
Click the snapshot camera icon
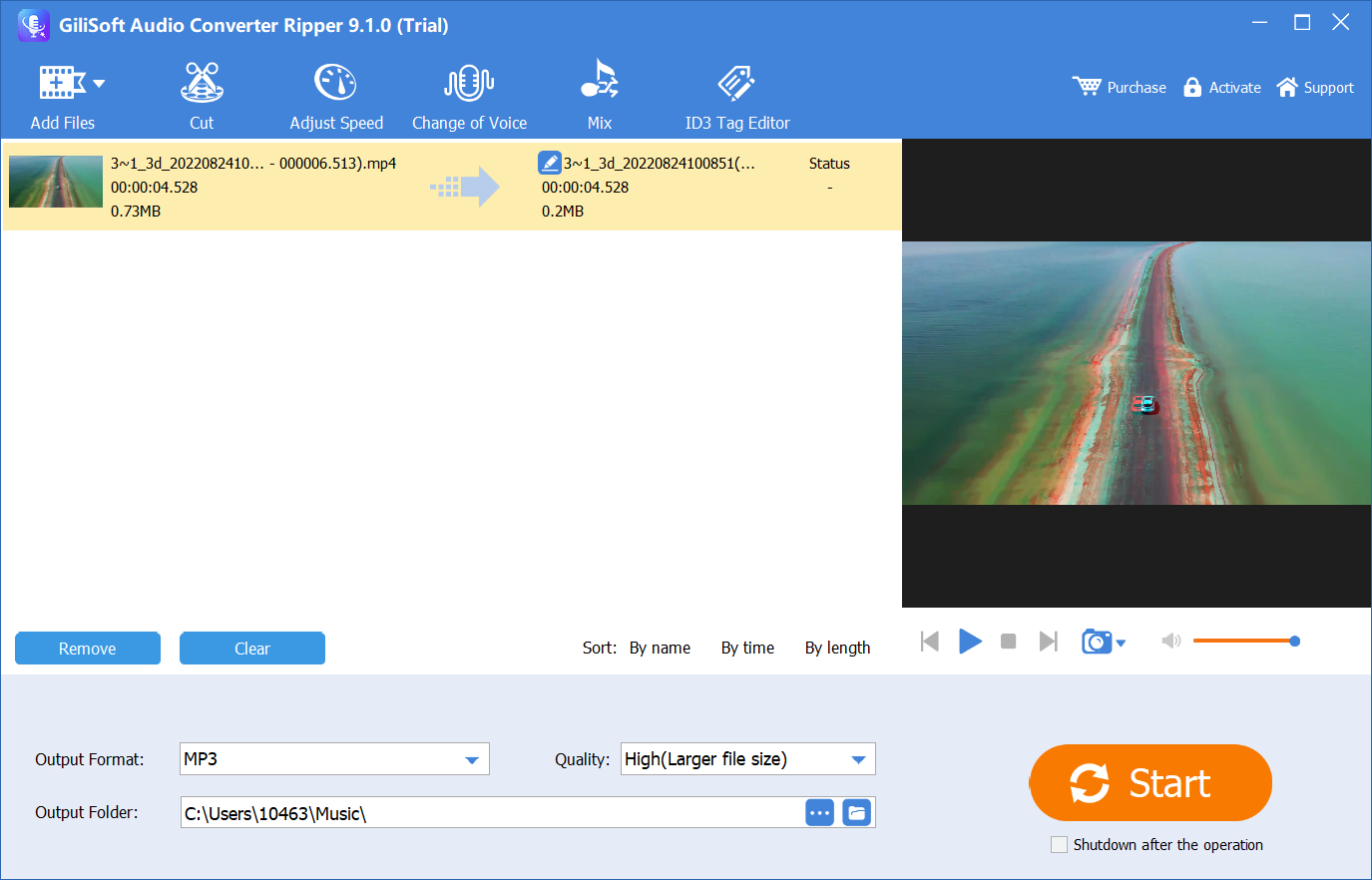click(x=1098, y=642)
